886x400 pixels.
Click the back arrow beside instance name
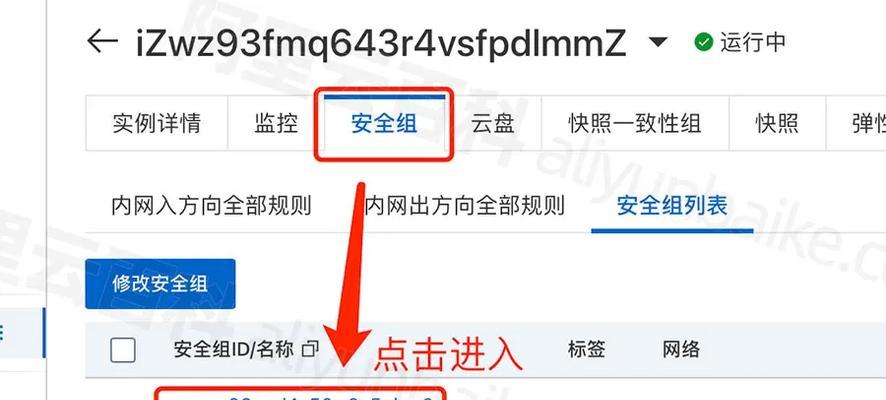coord(102,42)
